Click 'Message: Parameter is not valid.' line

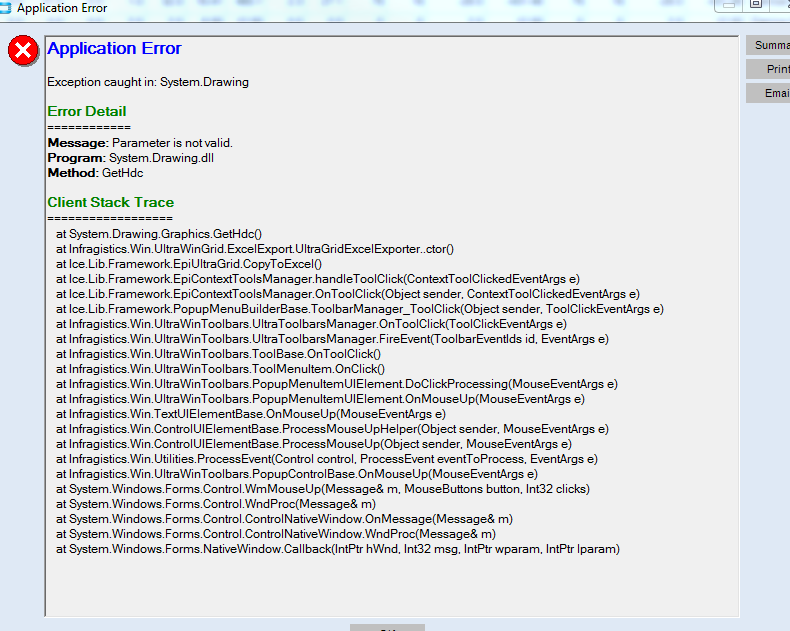click(x=140, y=143)
